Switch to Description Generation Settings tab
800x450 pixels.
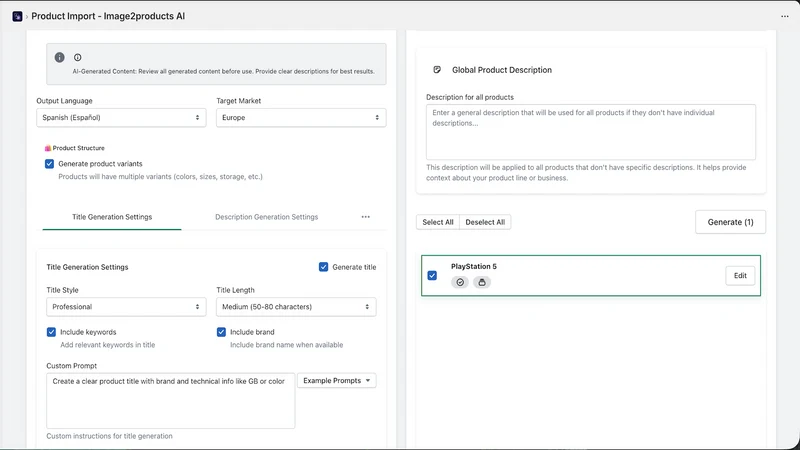click(266, 217)
